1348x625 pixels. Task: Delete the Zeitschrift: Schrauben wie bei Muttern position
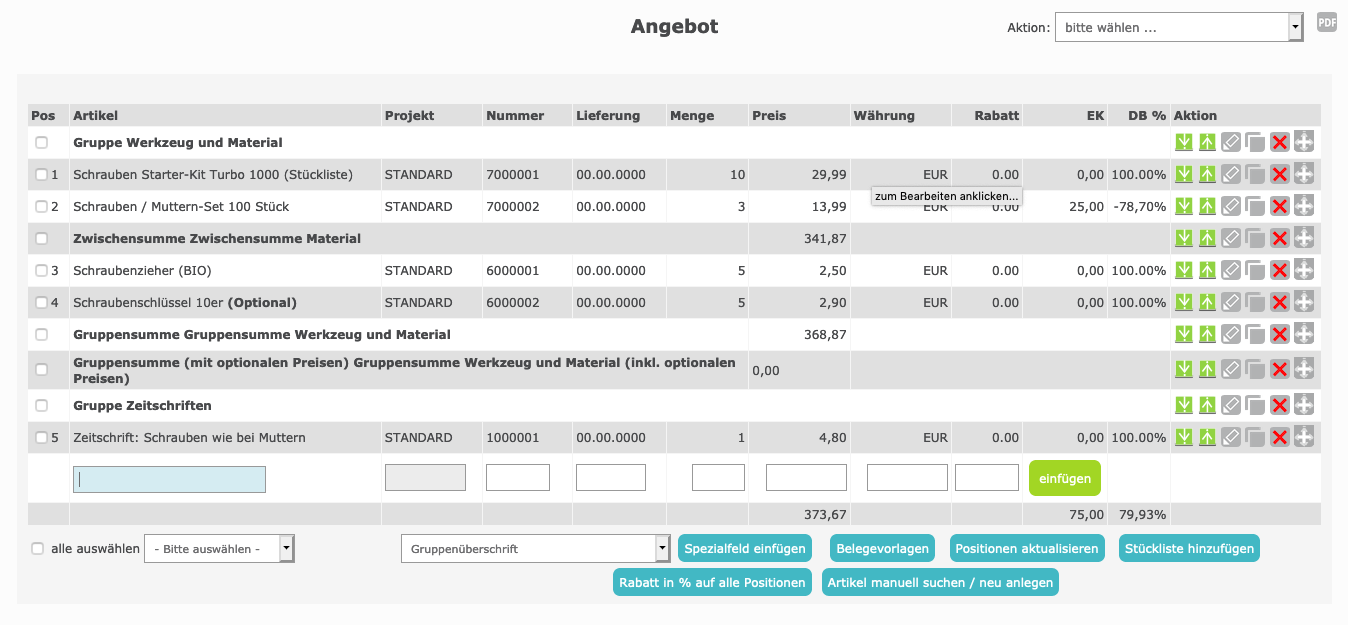tap(1279, 438)
